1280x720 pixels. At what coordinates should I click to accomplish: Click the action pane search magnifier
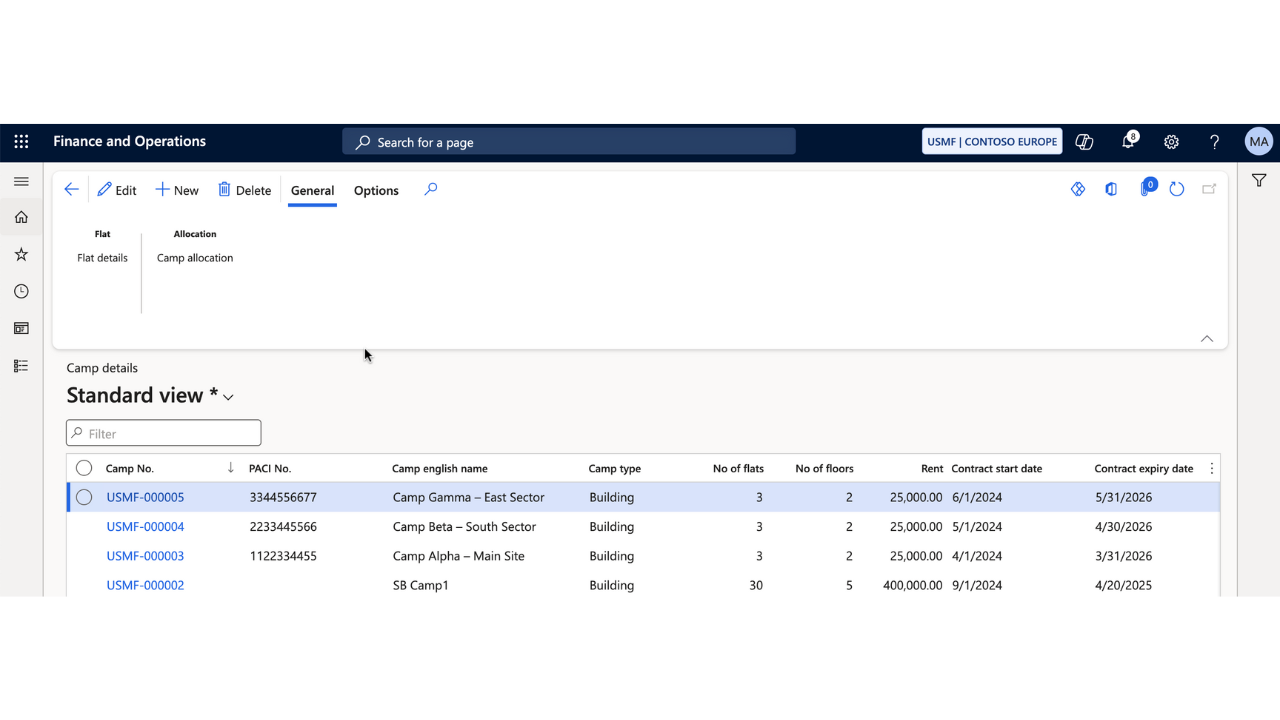431,189
